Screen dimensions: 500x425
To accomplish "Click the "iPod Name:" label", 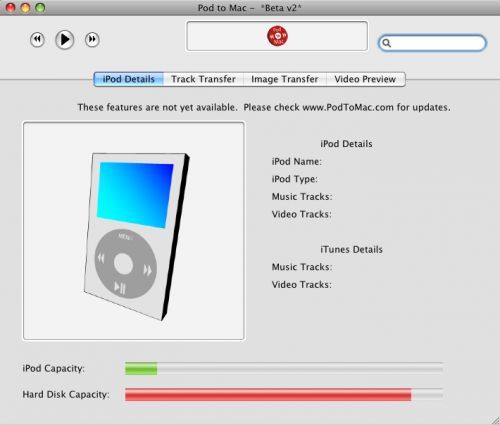I will click(297, 162).
